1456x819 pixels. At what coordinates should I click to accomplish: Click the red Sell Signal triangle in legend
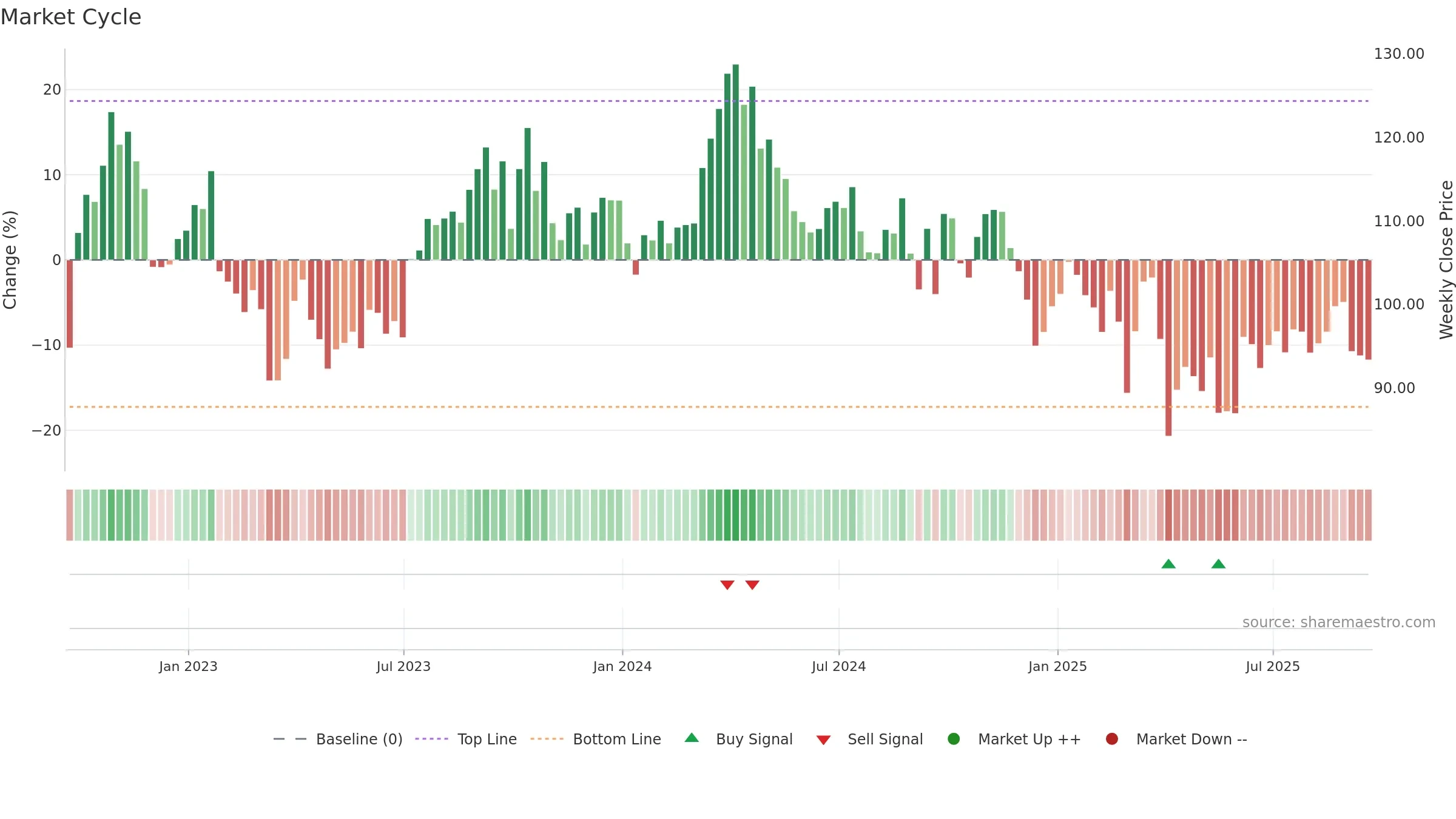click(823, 740)
